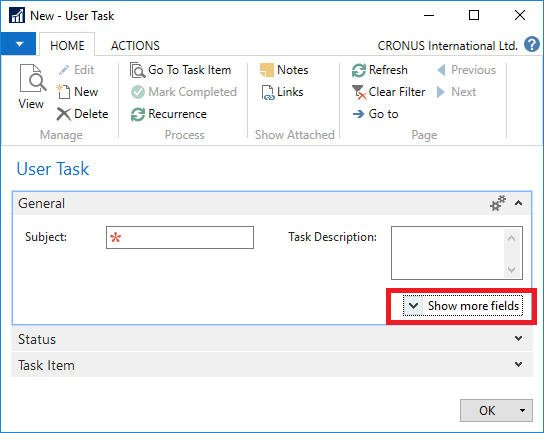The image size is (544, 433).
Task: Show attached Links
Action: click(282, 92)
